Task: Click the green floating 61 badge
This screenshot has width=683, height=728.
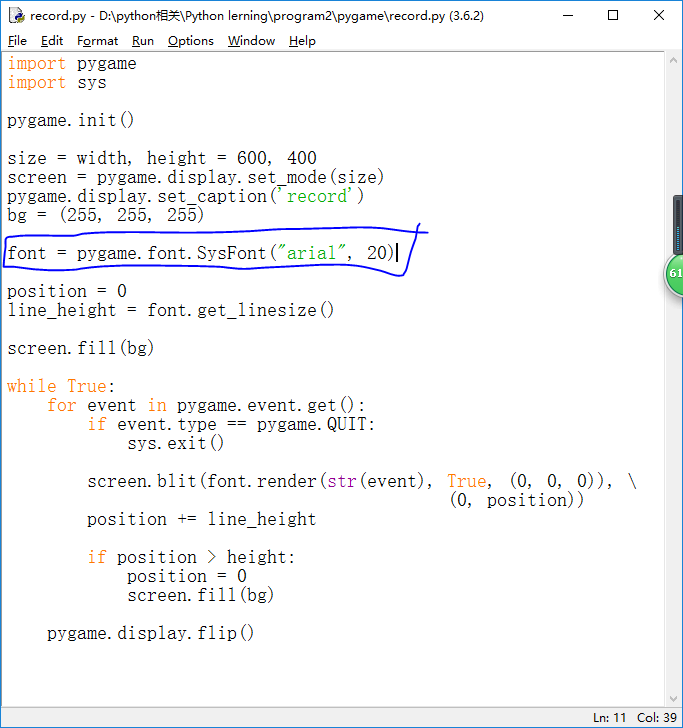Action: tap(674, 274)
